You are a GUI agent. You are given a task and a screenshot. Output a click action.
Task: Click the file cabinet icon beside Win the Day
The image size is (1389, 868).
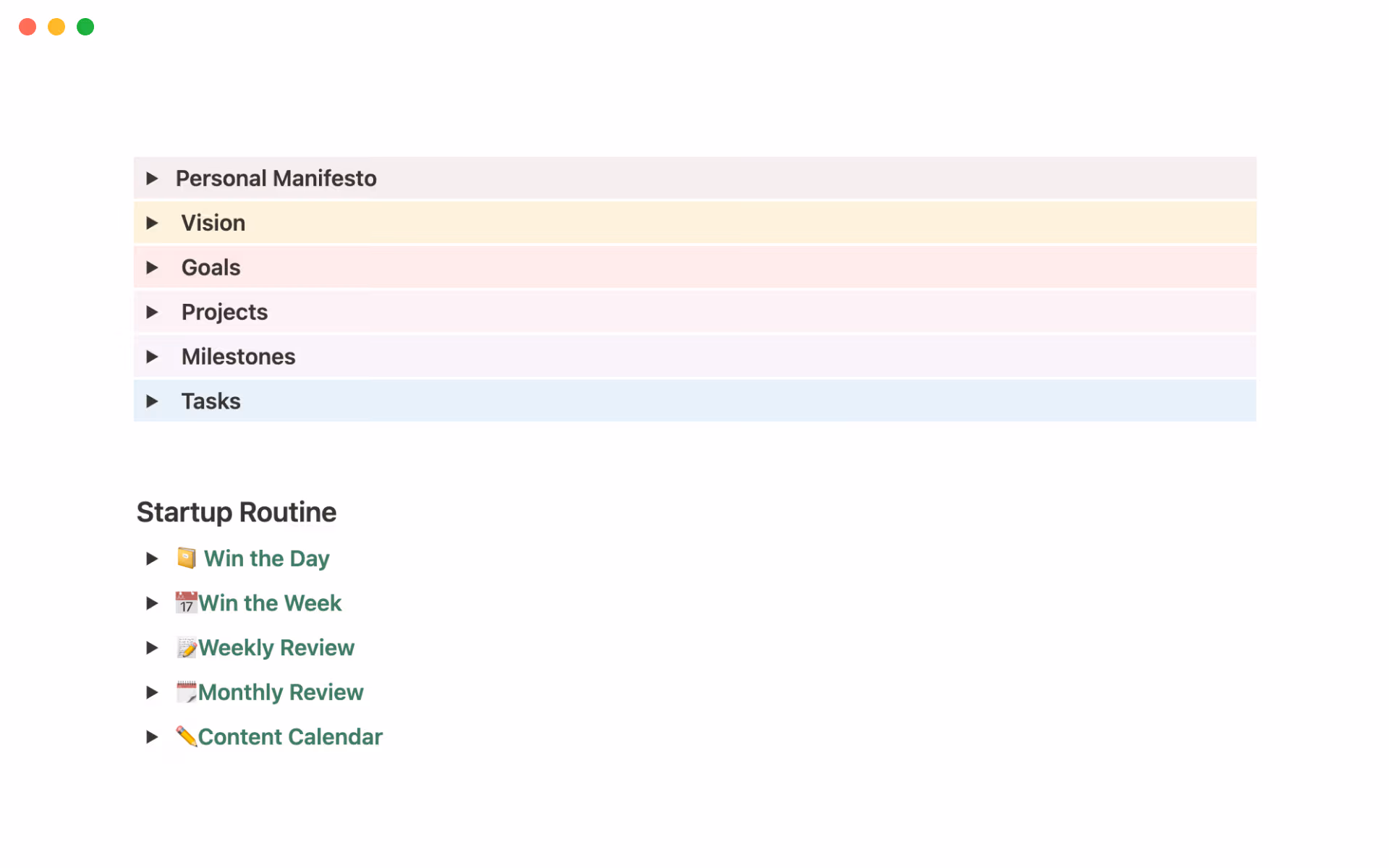click(187, 558)
